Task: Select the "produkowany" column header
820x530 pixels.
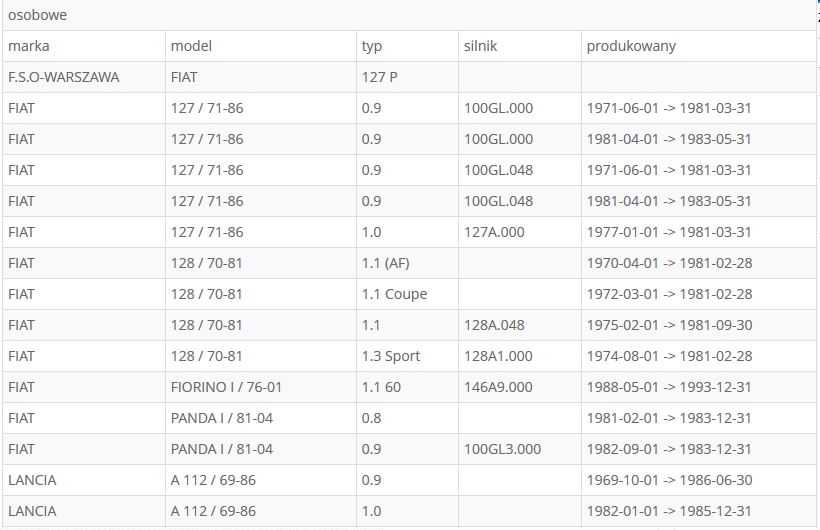Action: pyautogui.click(x=631, y=46)
